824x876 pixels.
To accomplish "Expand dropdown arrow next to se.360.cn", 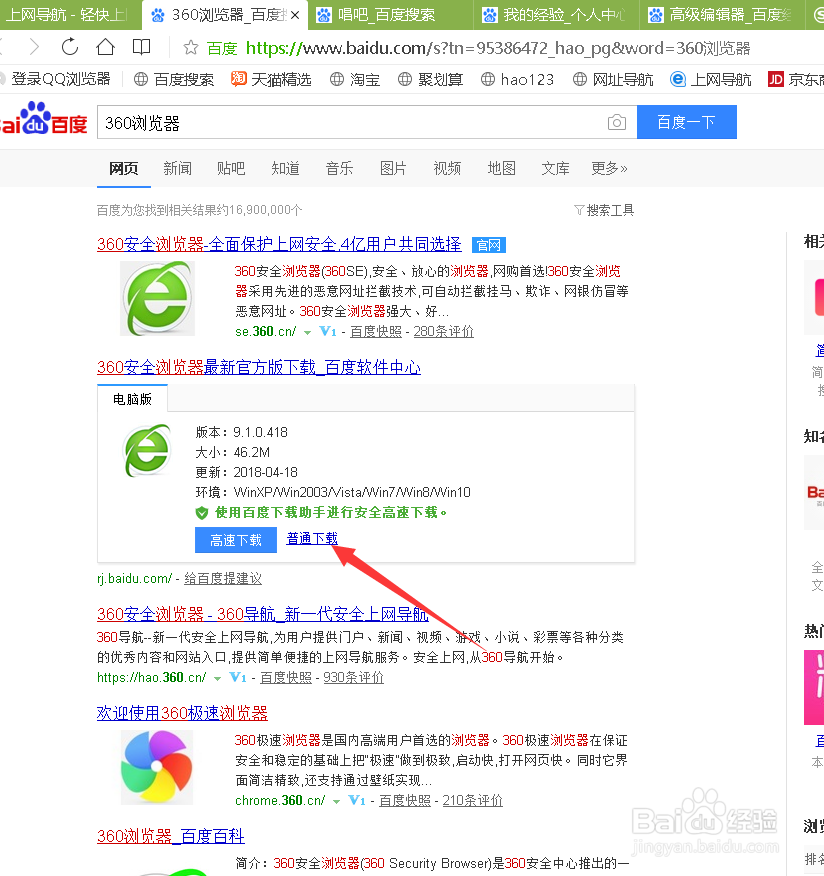I will tap(307, 332).
